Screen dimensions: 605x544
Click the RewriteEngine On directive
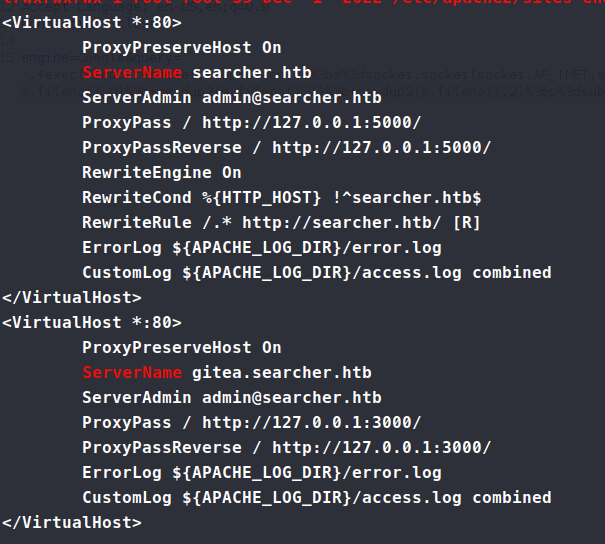[x=161, y=172]
